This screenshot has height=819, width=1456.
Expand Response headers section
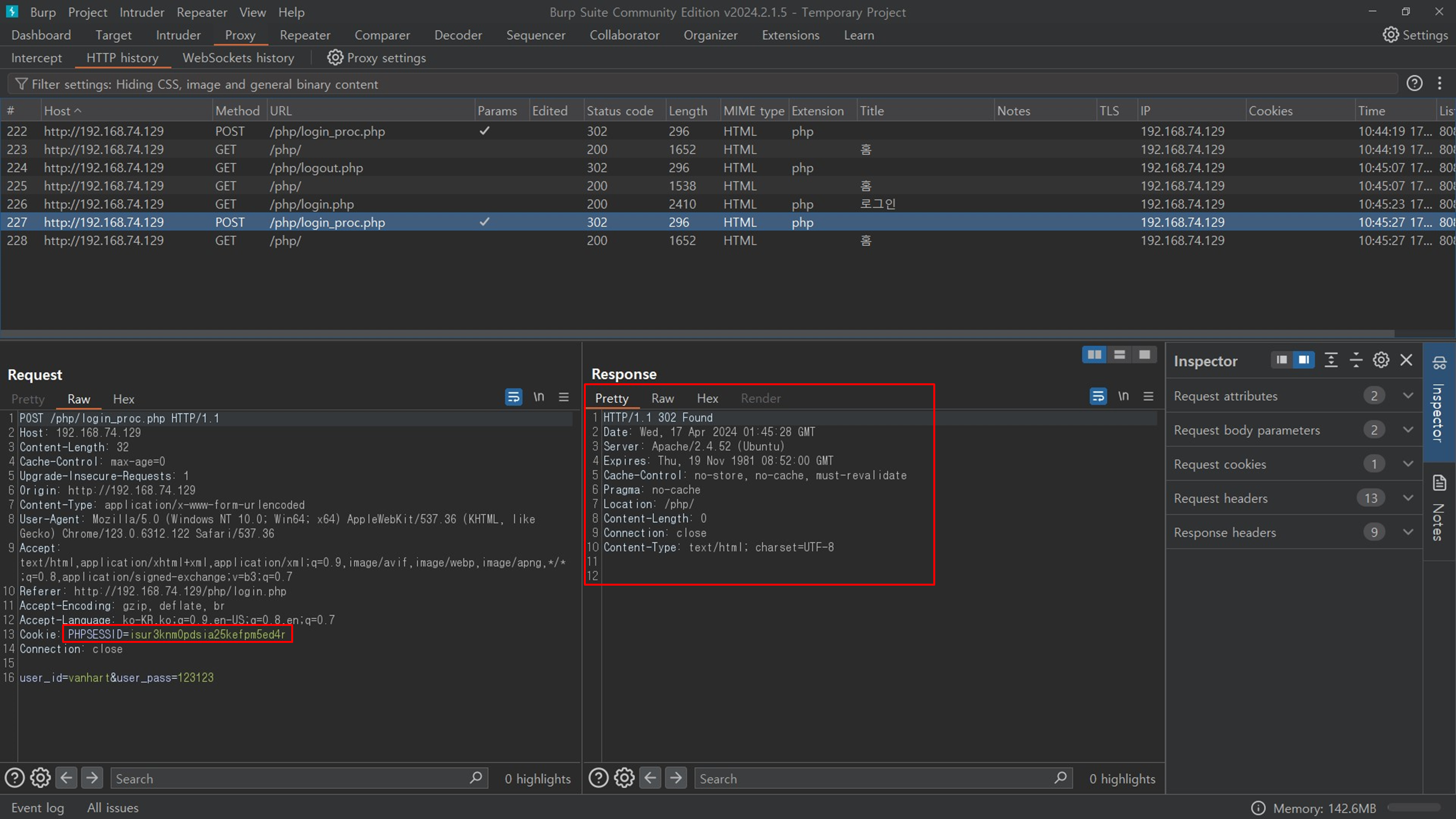pyautogui.click(x=1408, y=532)
